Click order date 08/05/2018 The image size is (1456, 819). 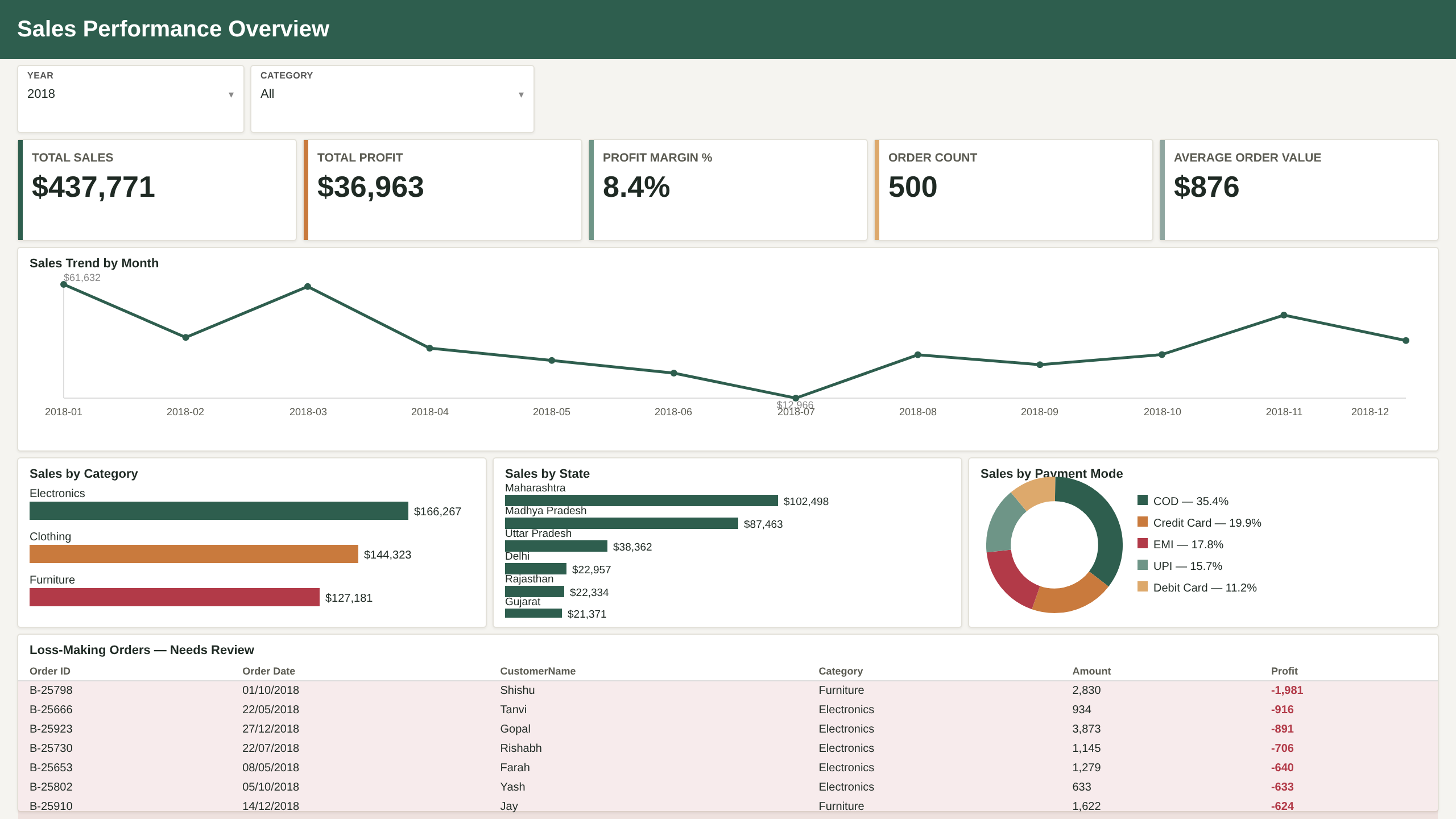[x=271, y=767]
